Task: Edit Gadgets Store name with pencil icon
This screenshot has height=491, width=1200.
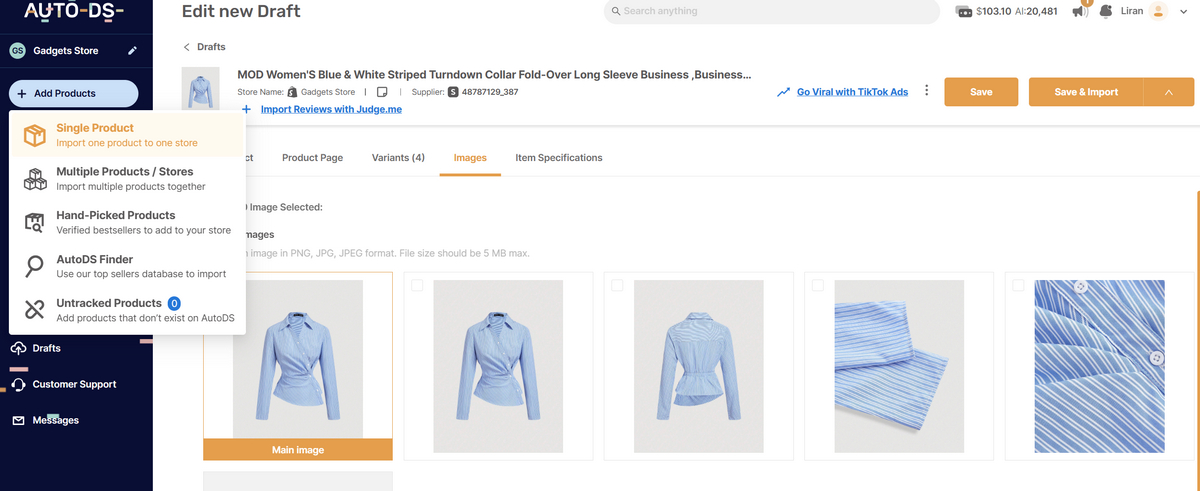Action: click(133, 51)
